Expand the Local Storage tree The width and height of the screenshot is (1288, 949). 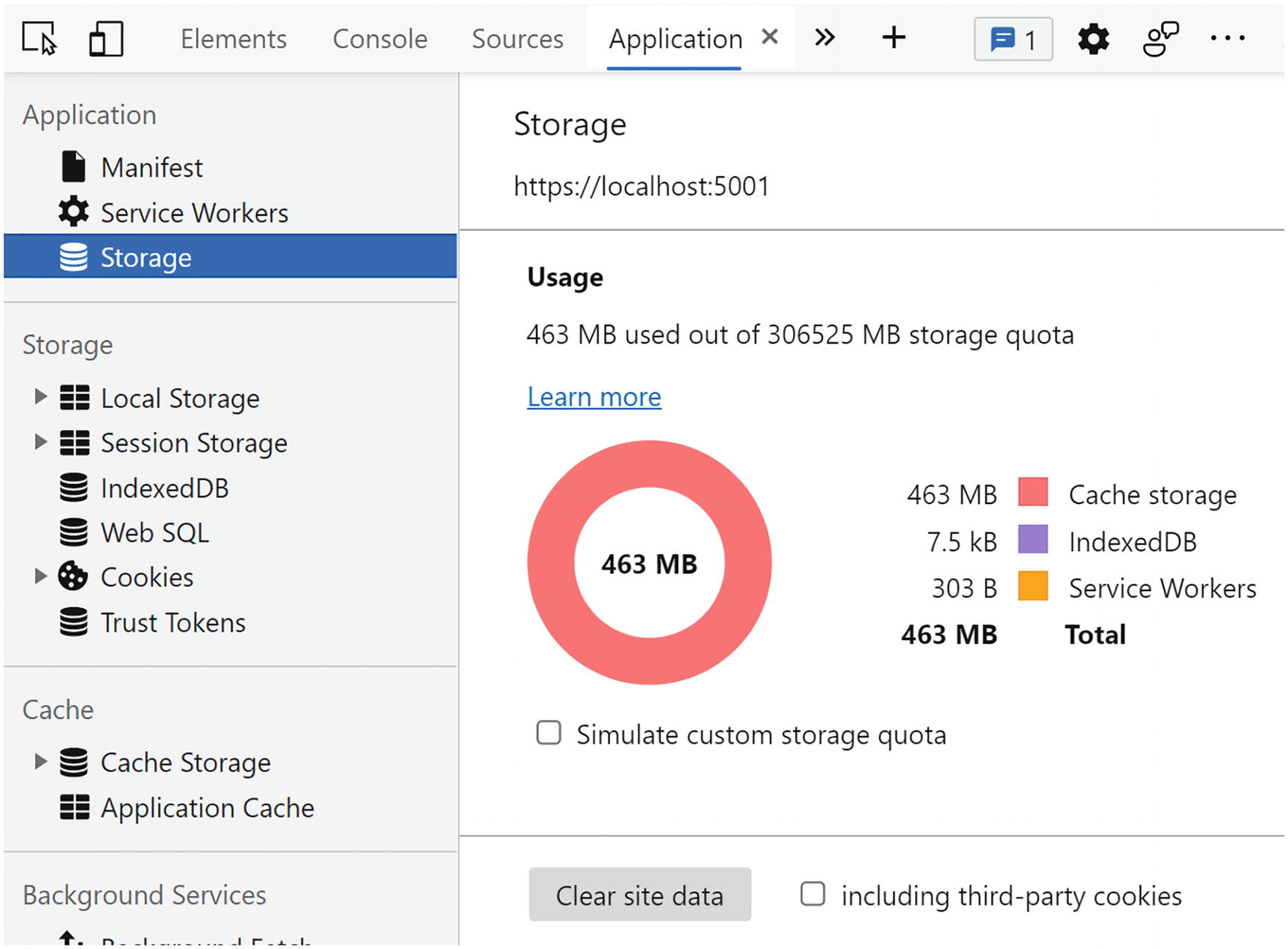pos(40,397)
